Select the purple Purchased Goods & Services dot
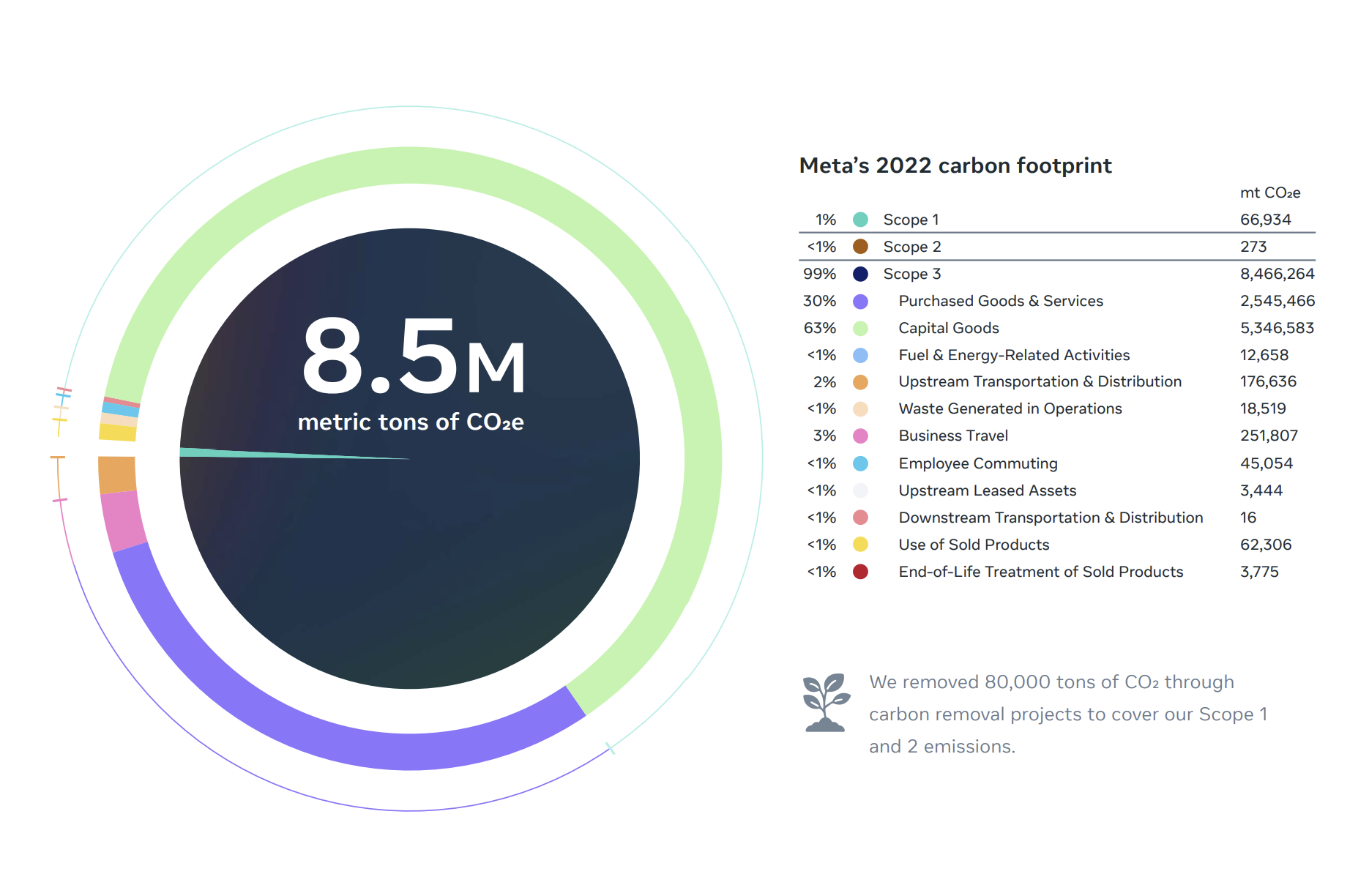The width and height of the screenshot is (1369, 896). [x=860, y=301]
